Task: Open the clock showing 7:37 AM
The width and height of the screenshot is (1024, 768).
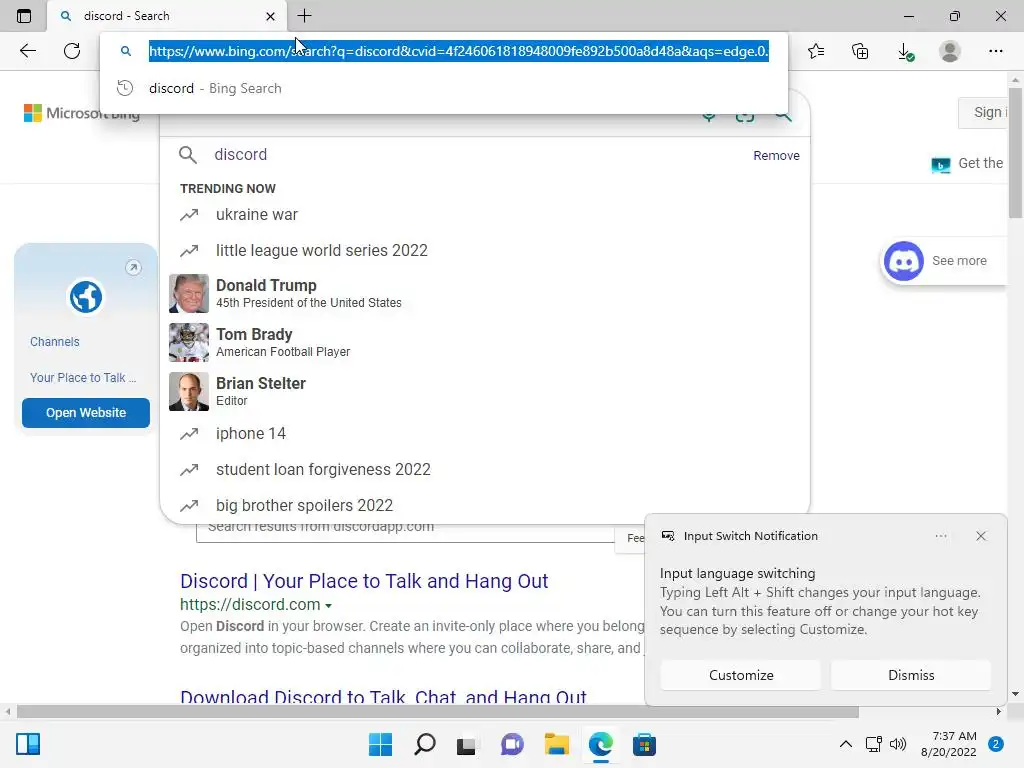Action: pos(948,744)
